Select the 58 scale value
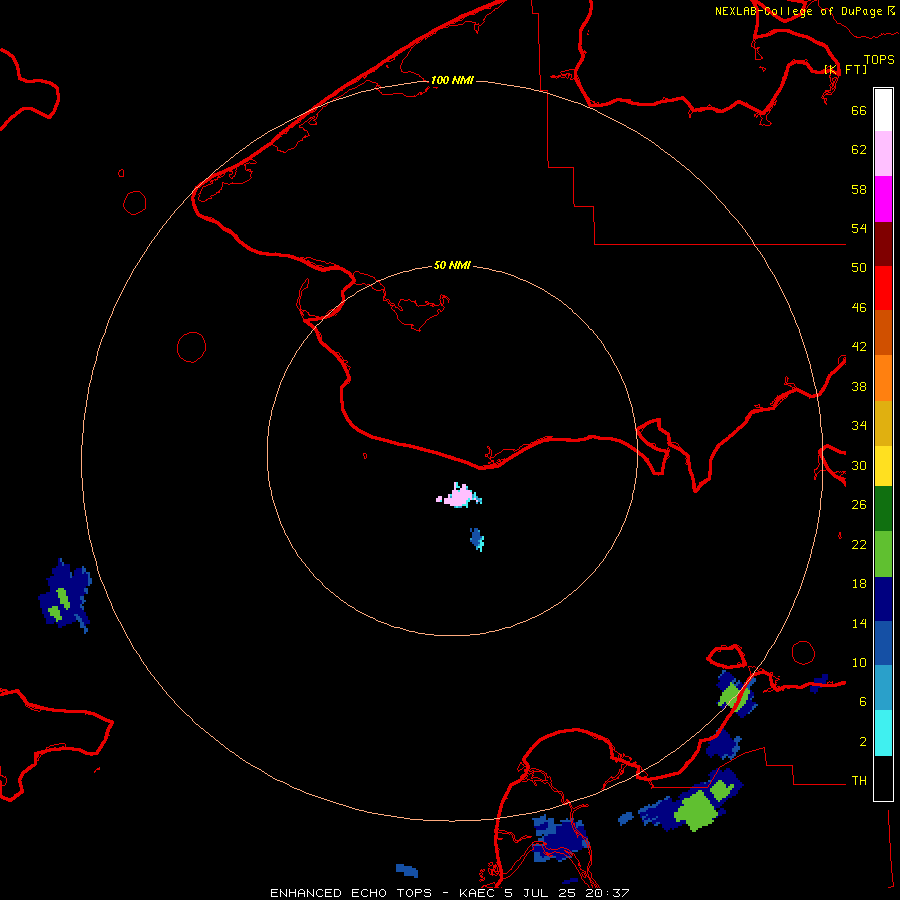Viewport: 900px width, 900px height. click(859, 189)
